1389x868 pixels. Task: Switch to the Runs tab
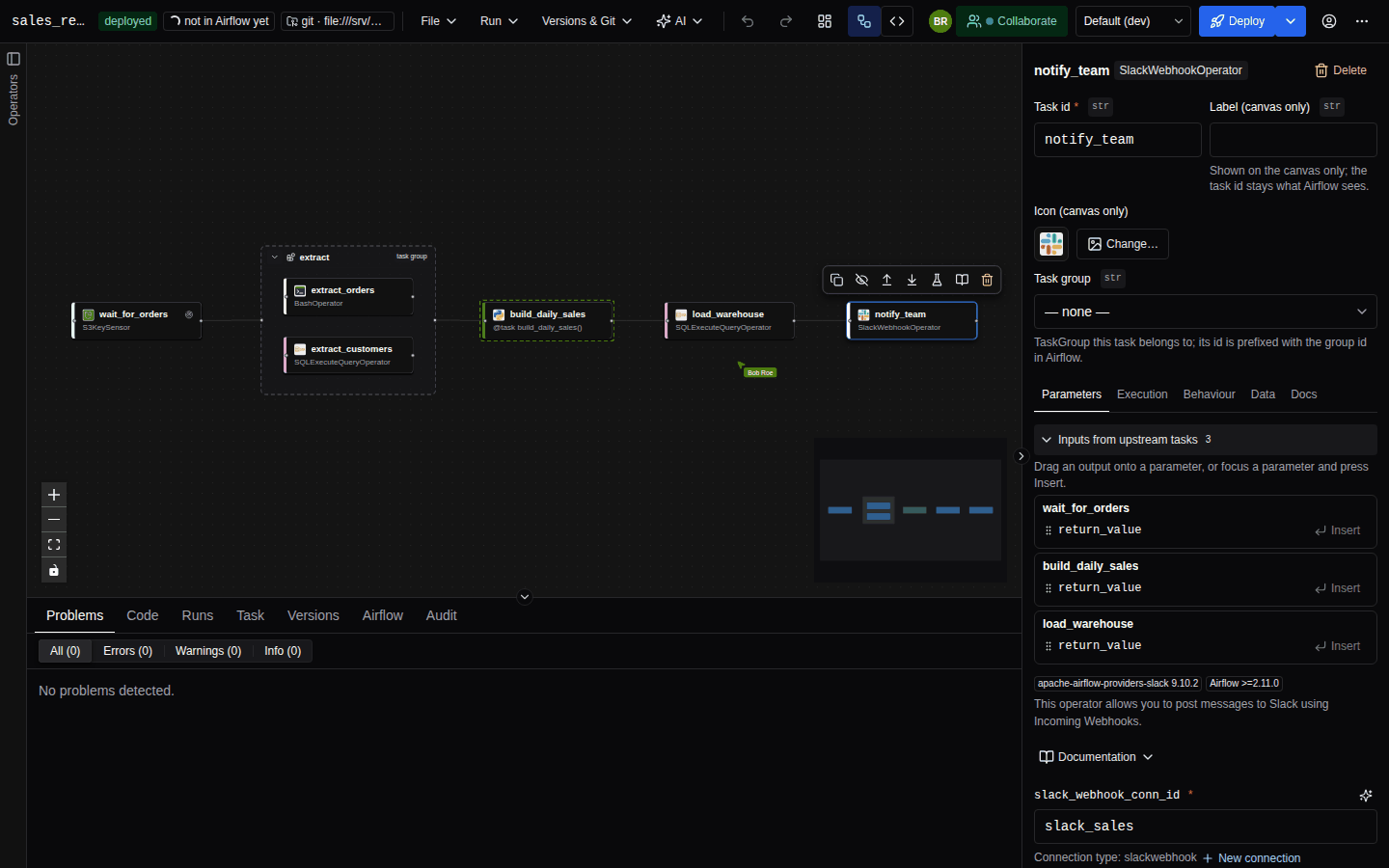click(198, 615)
